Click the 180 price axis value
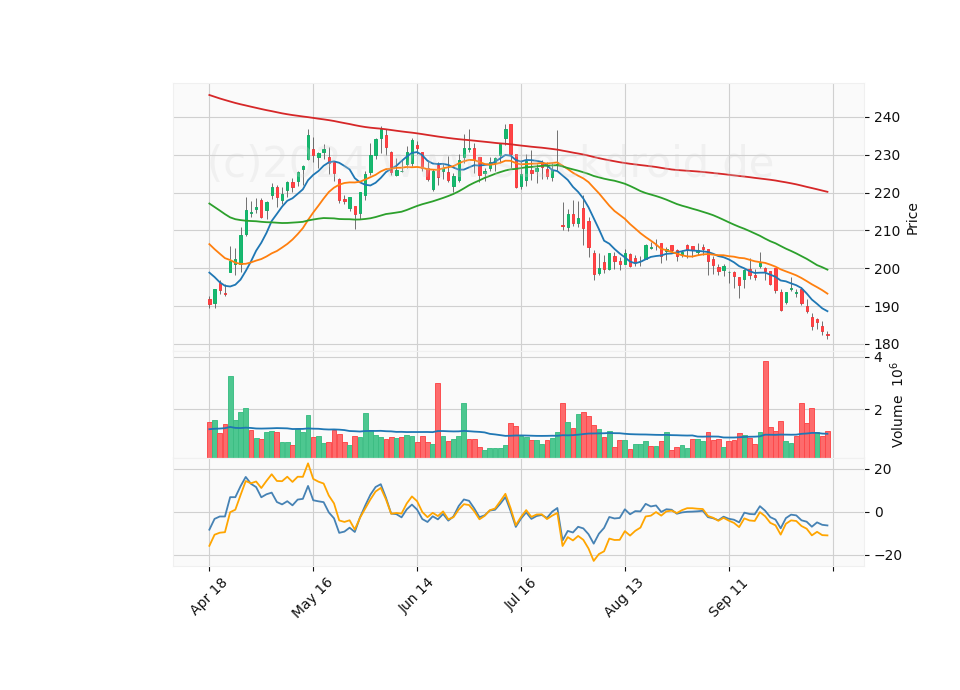Screen dimensions: 960x690 [x=887, y=345]
